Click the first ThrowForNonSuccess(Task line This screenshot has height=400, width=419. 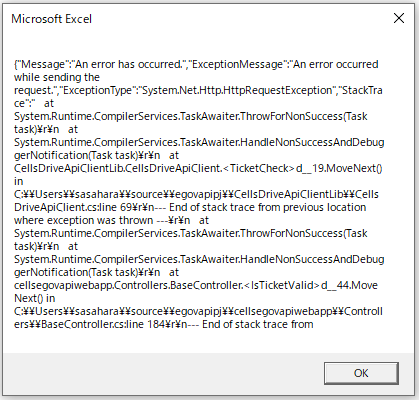(x=191, y=116)
